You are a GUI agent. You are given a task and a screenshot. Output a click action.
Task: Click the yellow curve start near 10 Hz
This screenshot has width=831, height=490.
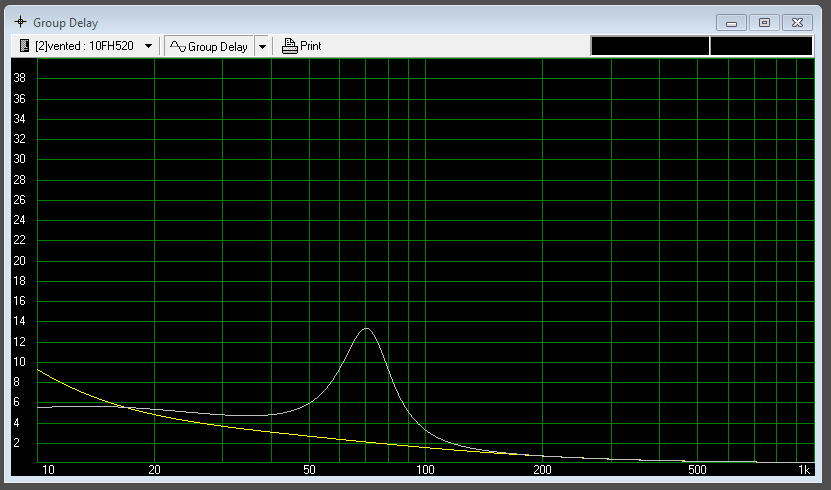[39, 370]
